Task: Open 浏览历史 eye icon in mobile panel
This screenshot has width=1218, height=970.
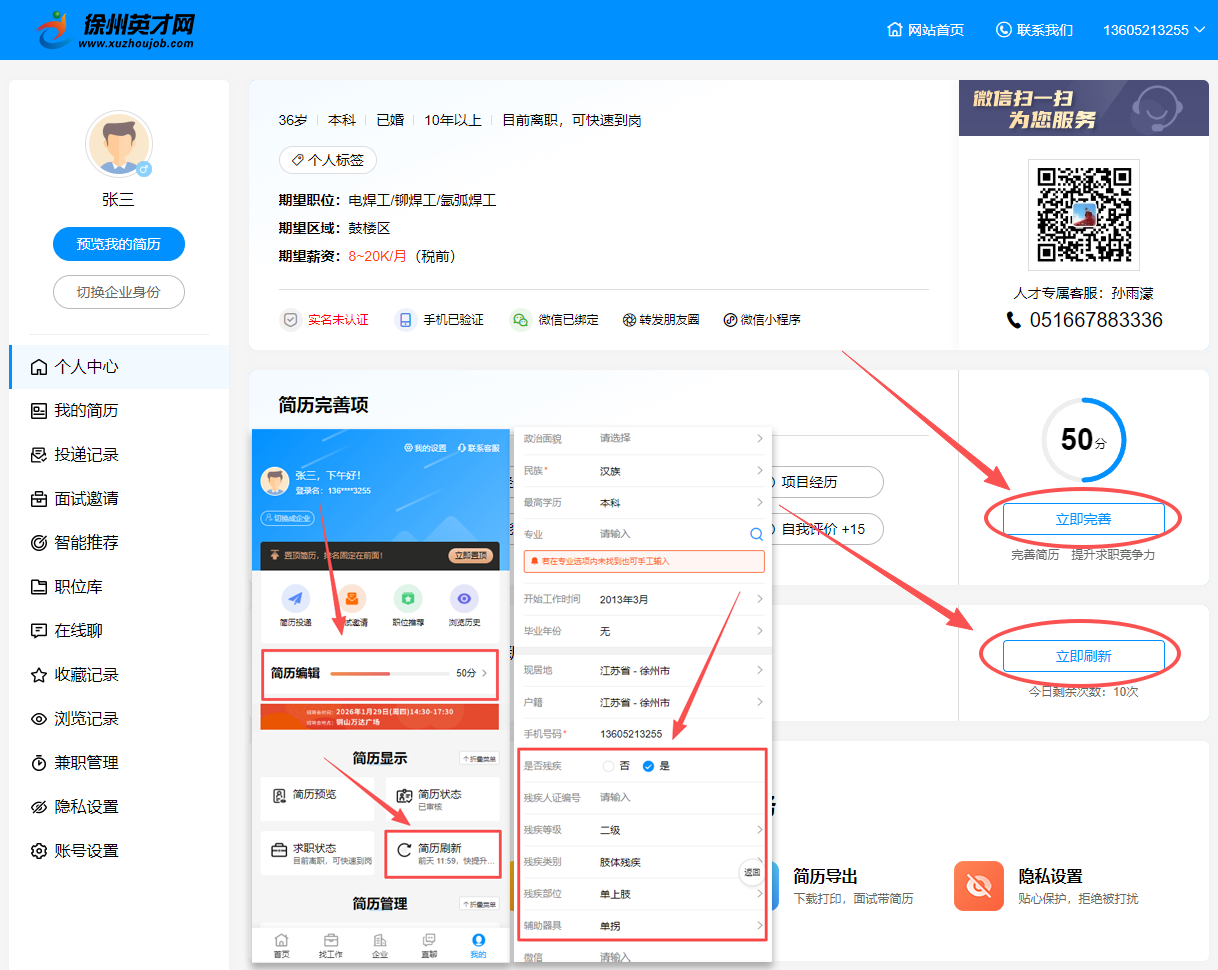Action: [463, 599]
